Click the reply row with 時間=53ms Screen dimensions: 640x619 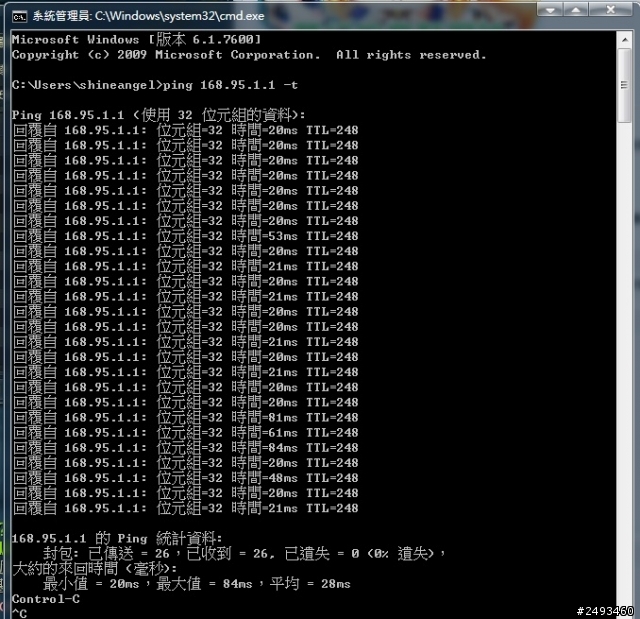[186, 236]
